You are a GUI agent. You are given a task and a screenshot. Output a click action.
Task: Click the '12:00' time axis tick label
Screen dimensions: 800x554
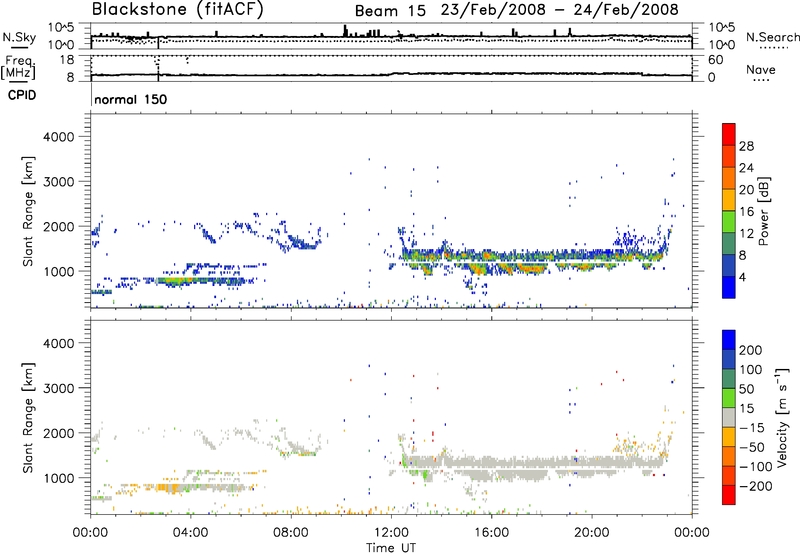coord(391,533)
